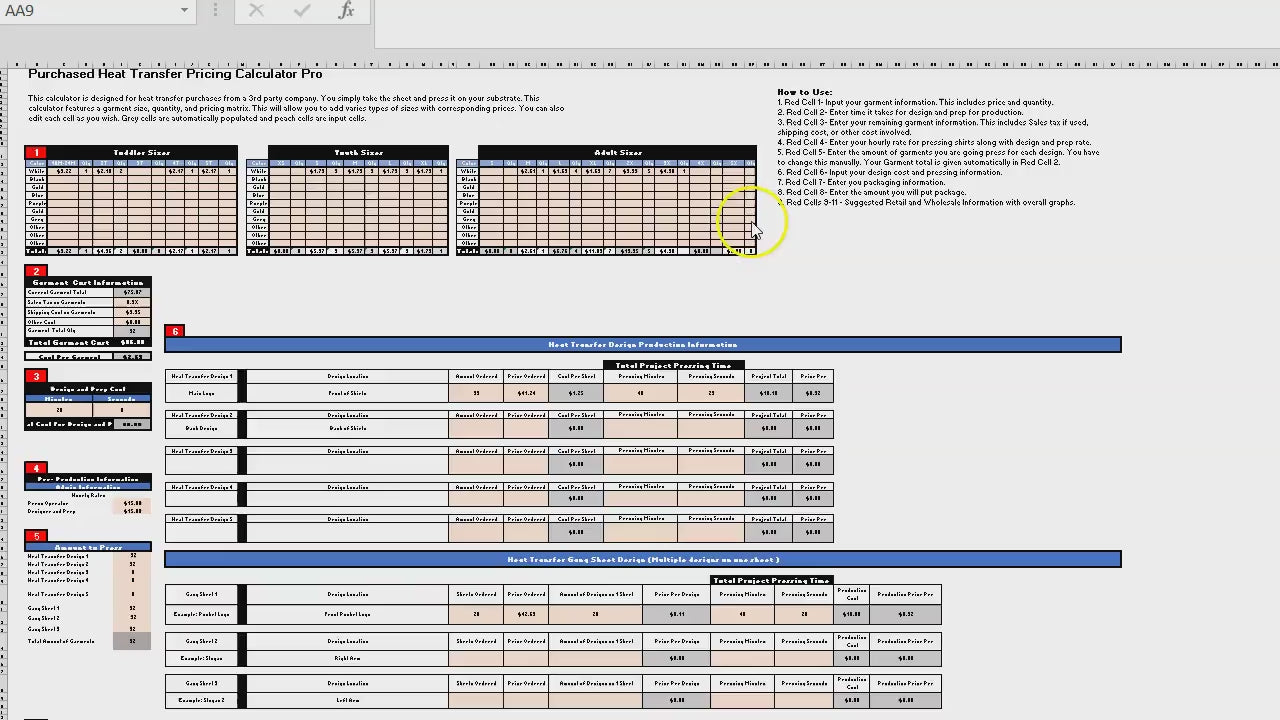
Task: Select the Total Amount of Garments grey cell
Action: (x=132, y=641)
